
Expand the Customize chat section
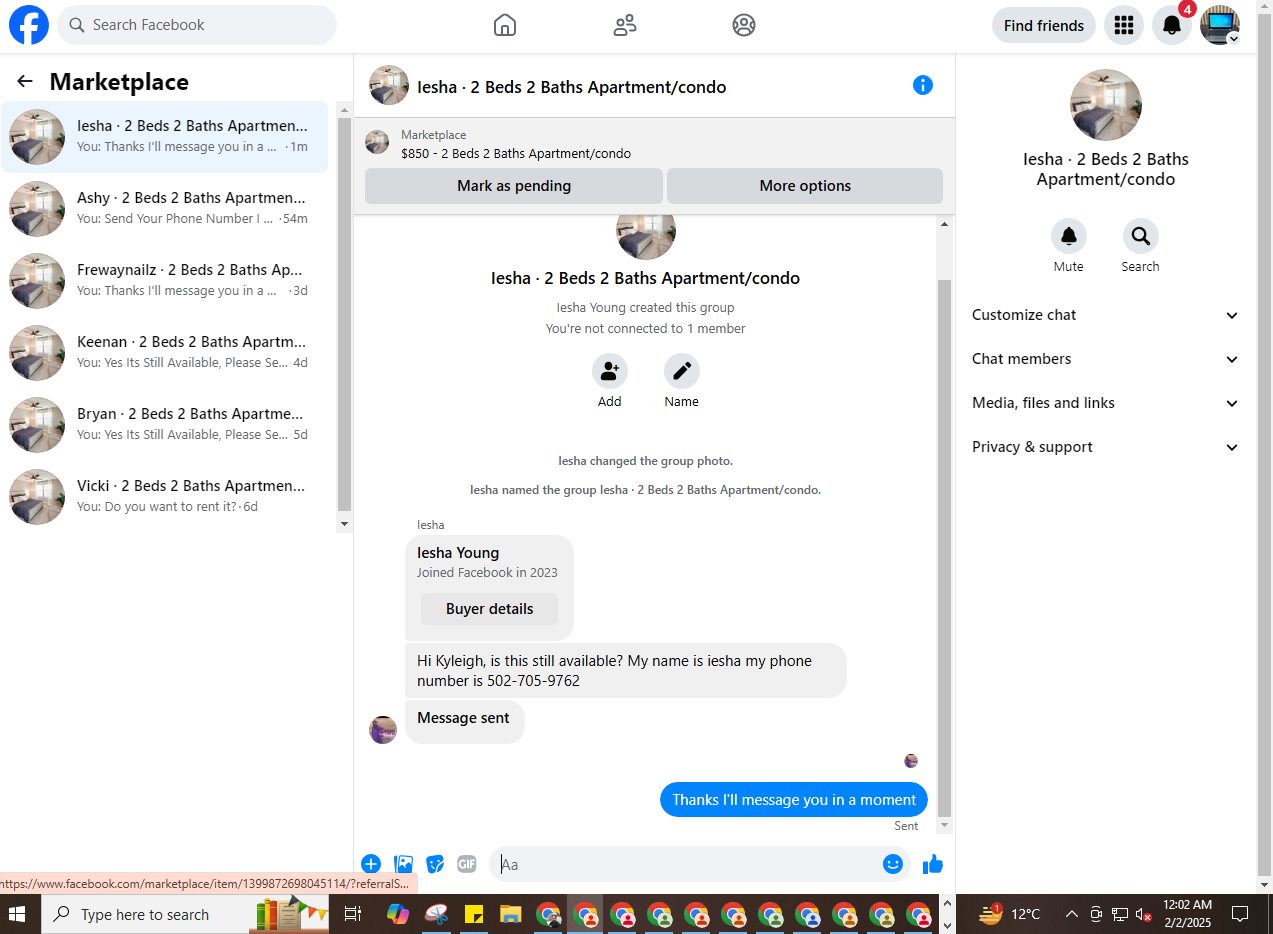1106,315
